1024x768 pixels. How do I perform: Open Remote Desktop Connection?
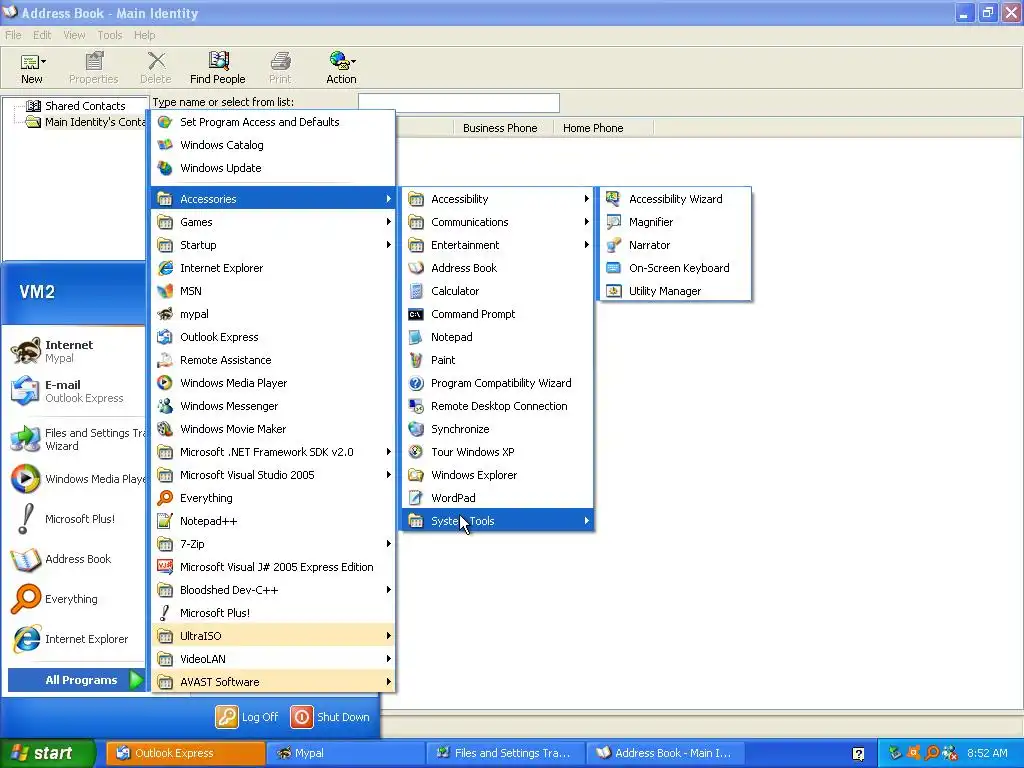(498, 406)
